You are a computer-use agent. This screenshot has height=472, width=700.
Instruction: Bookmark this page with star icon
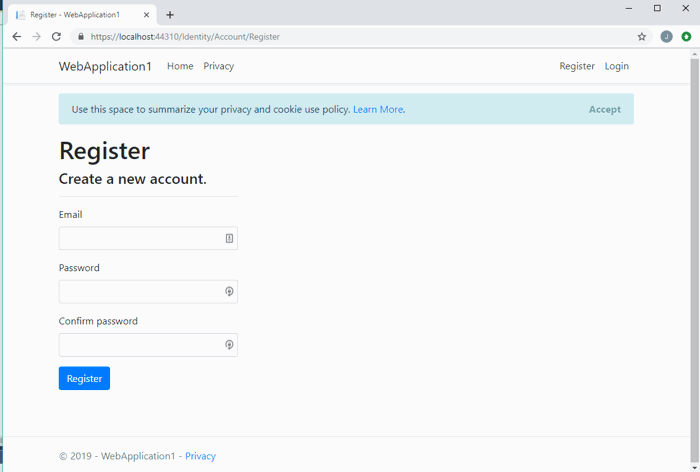coord(642,37)
